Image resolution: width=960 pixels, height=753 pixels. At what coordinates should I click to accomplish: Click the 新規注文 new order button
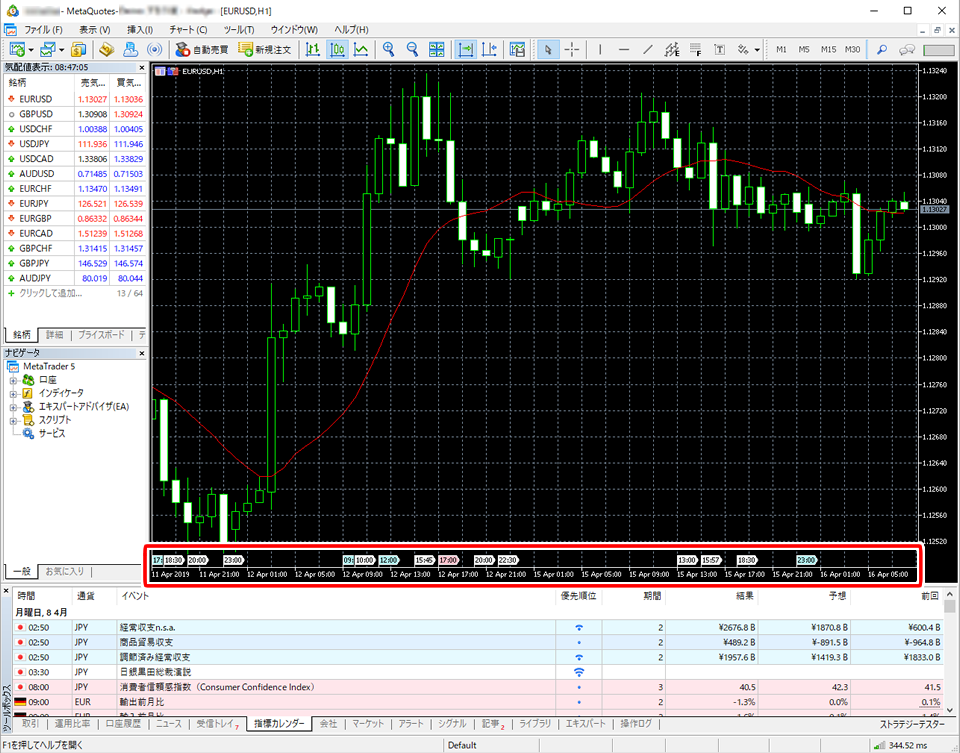[x=265, y=49]
